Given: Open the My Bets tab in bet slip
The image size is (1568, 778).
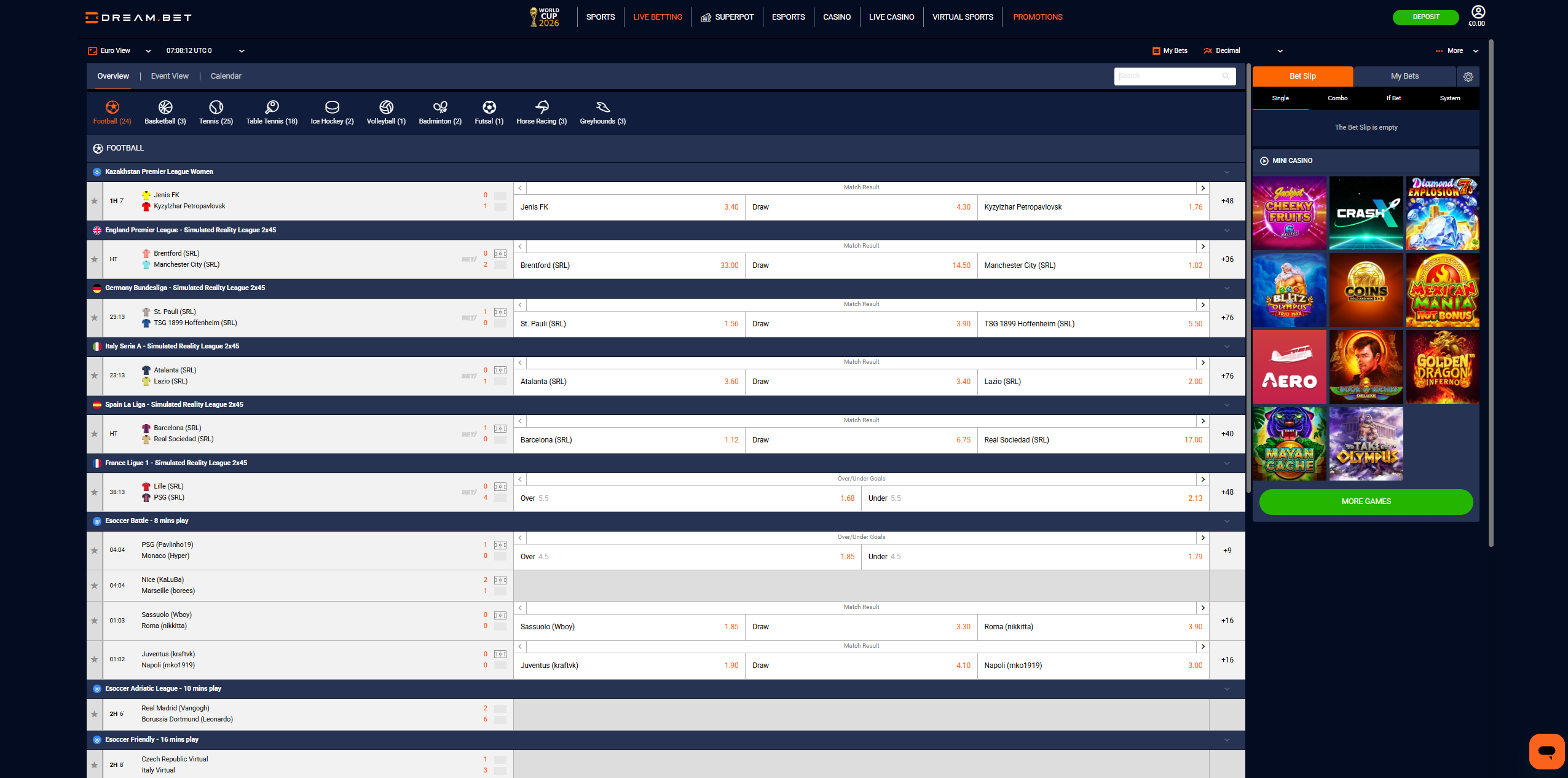Looking at the screenshot, I should (1405, 76).
